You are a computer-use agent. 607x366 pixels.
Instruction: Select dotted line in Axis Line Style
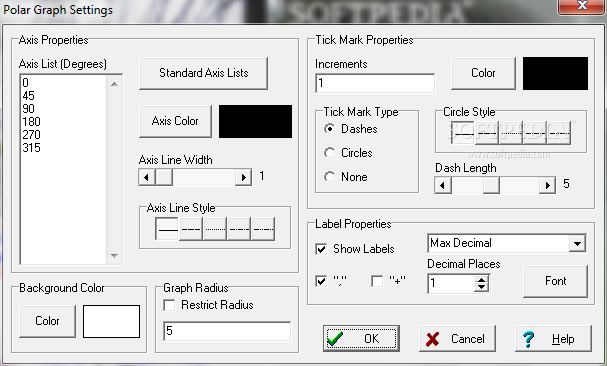215,229
